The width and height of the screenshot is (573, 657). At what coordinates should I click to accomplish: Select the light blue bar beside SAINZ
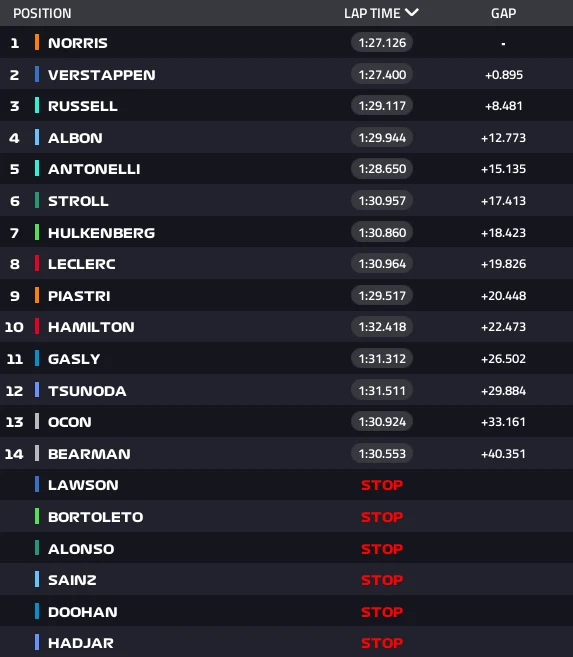[37, 579]
